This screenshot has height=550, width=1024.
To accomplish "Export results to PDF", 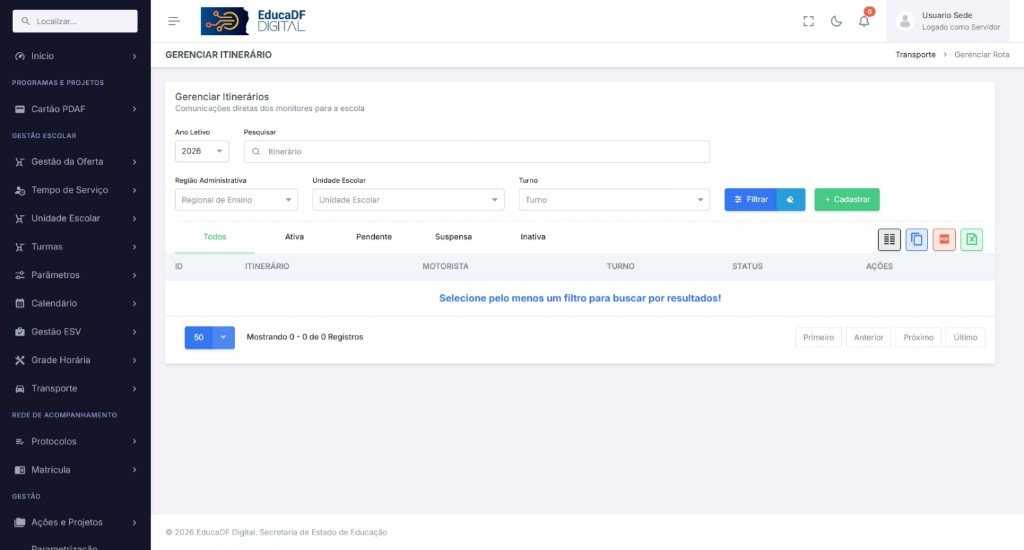I will [x=944, y=240].
